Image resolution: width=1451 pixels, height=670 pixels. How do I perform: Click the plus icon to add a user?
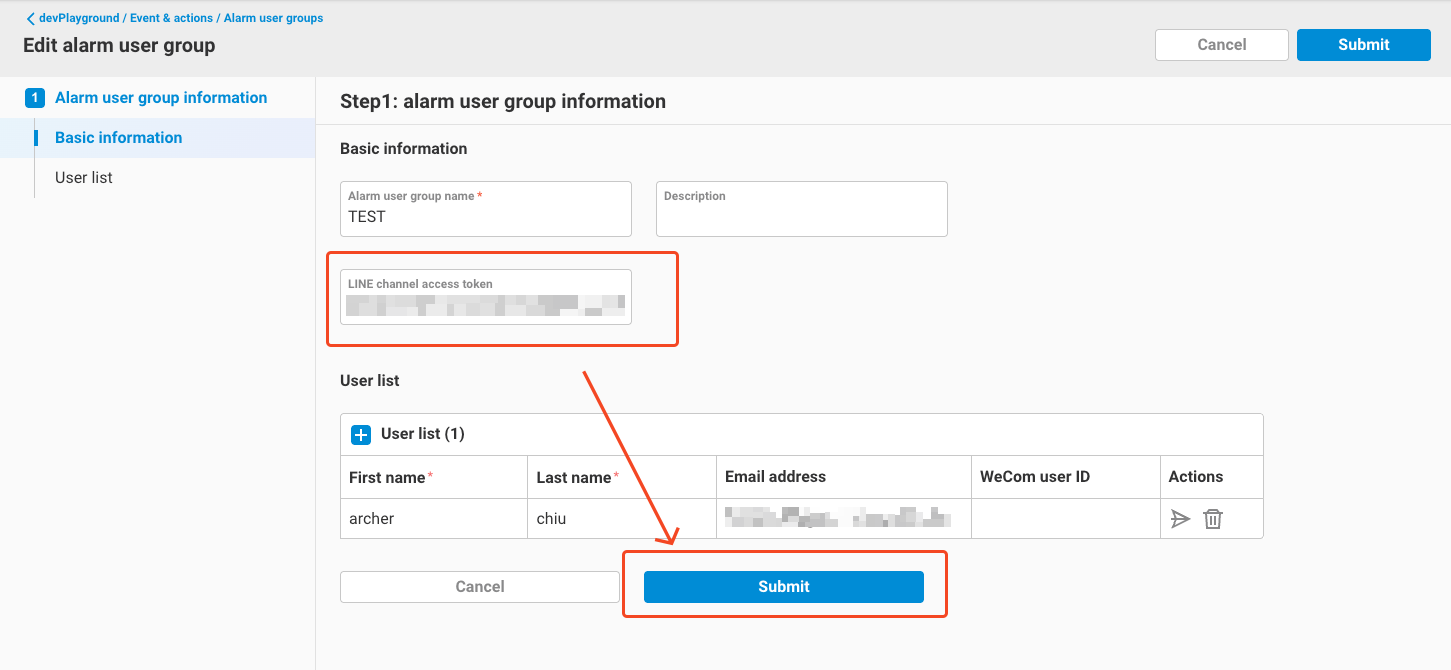(360, 433)
